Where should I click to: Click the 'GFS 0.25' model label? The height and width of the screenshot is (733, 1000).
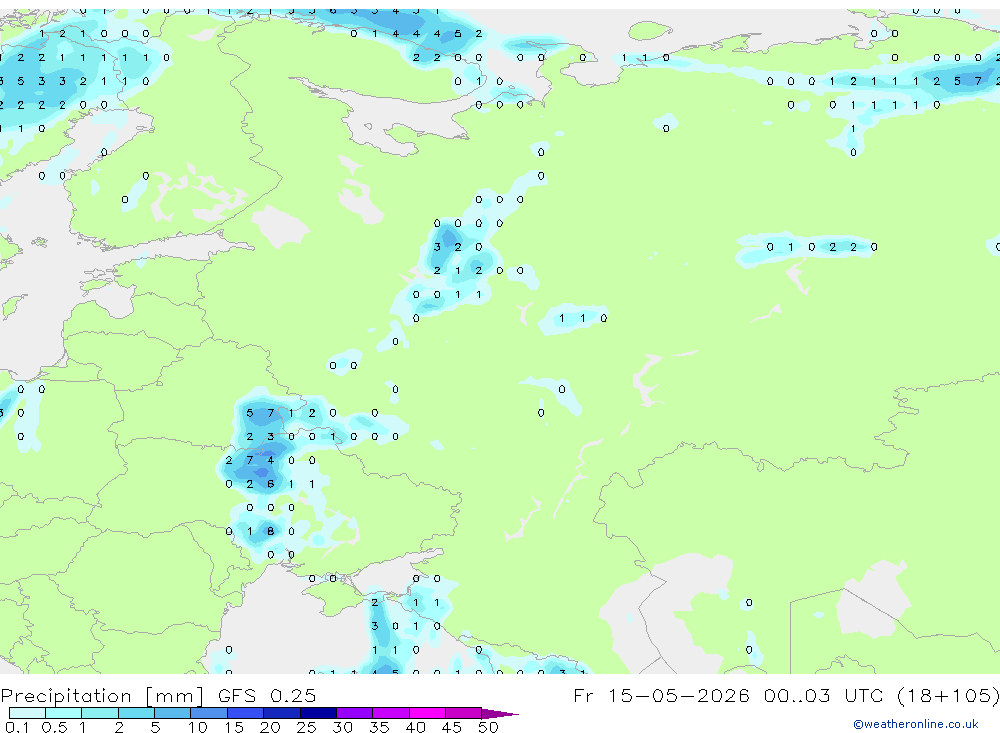[267, 695]
